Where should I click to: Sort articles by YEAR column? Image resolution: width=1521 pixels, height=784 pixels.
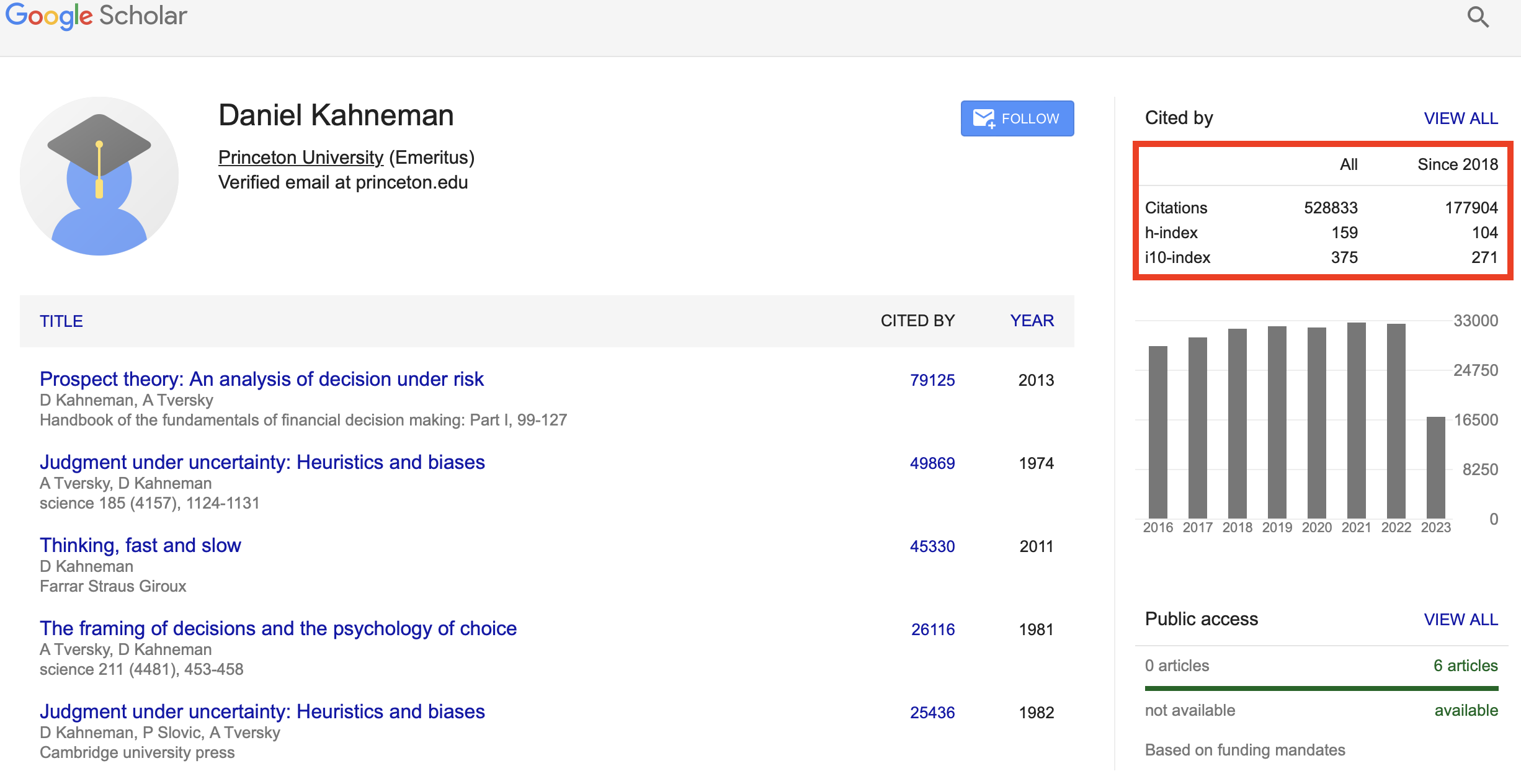click(1032, 321)
